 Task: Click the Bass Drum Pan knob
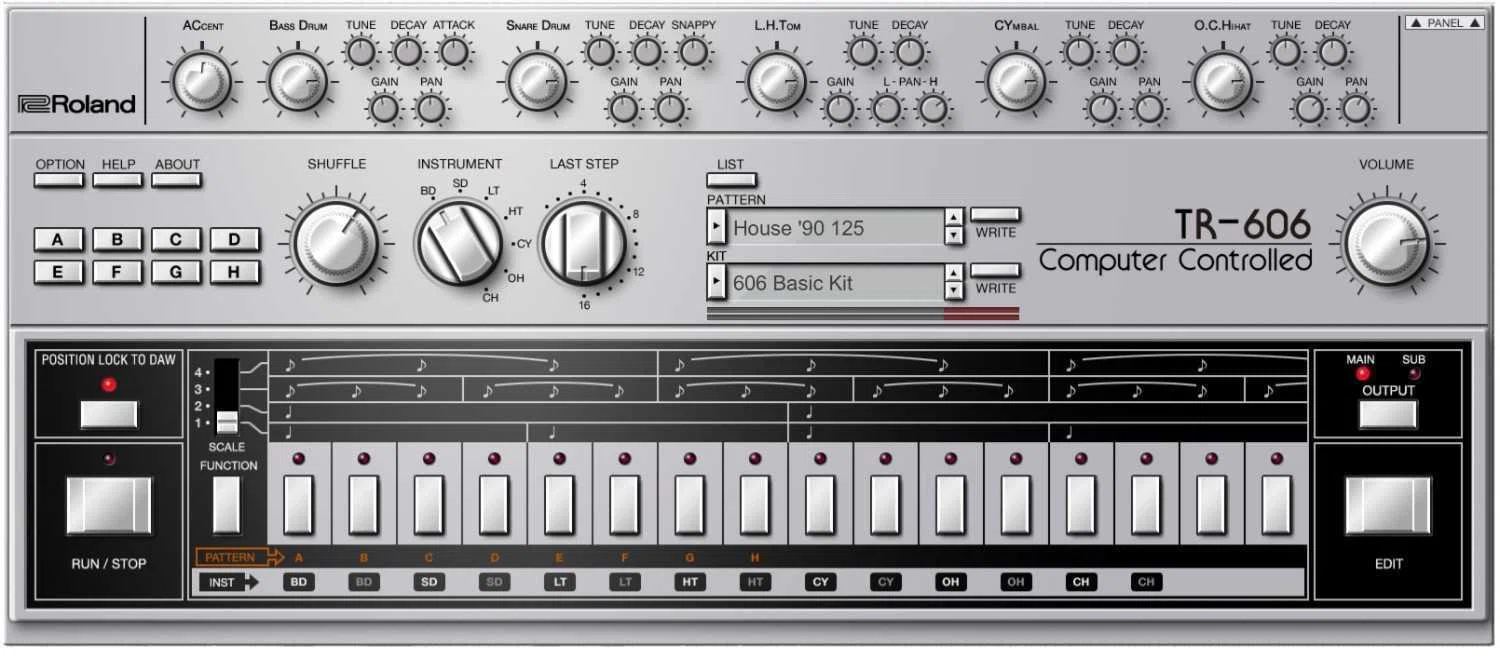tap(431, 108)
